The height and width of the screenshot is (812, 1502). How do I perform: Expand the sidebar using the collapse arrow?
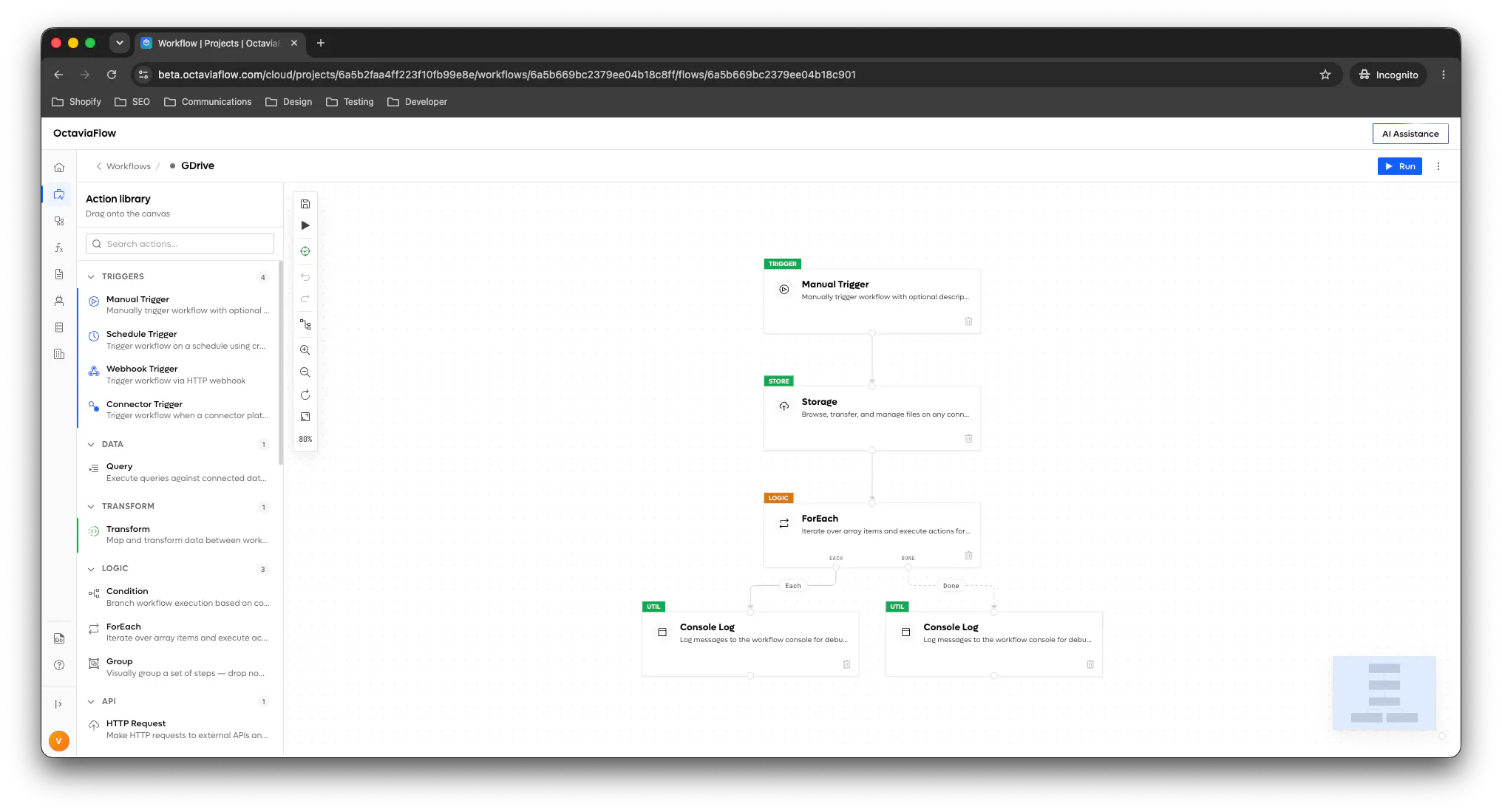(x=59, y=704)
